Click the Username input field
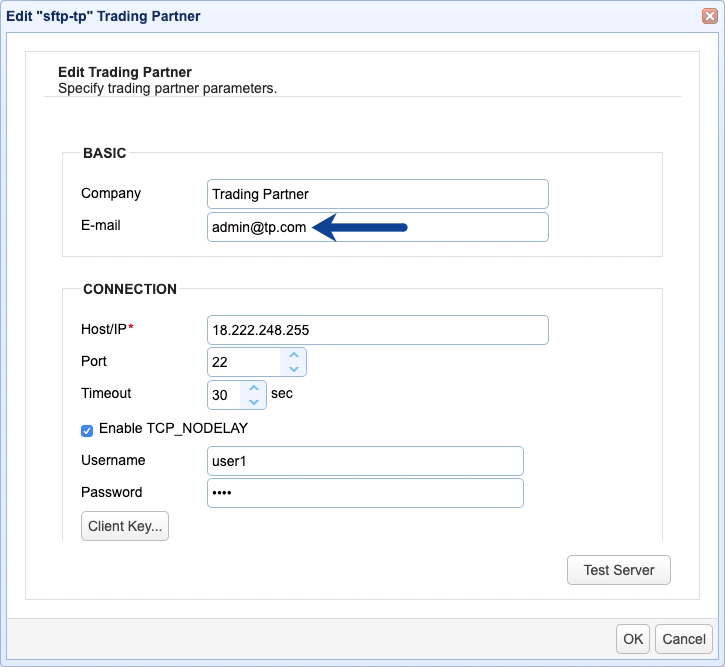Image resolution: width=725 pixels, height=667 pixels. 365,461
